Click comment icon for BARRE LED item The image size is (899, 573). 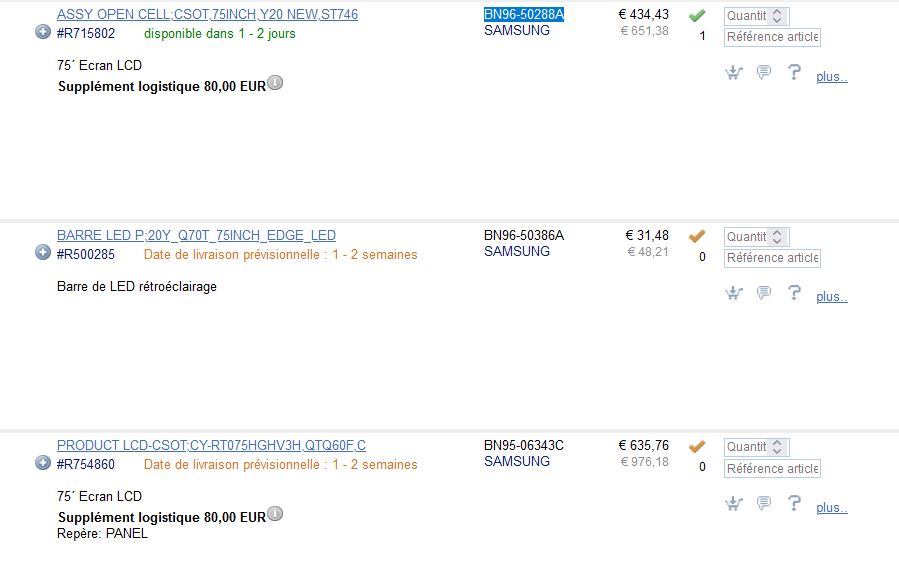point(764,293)
